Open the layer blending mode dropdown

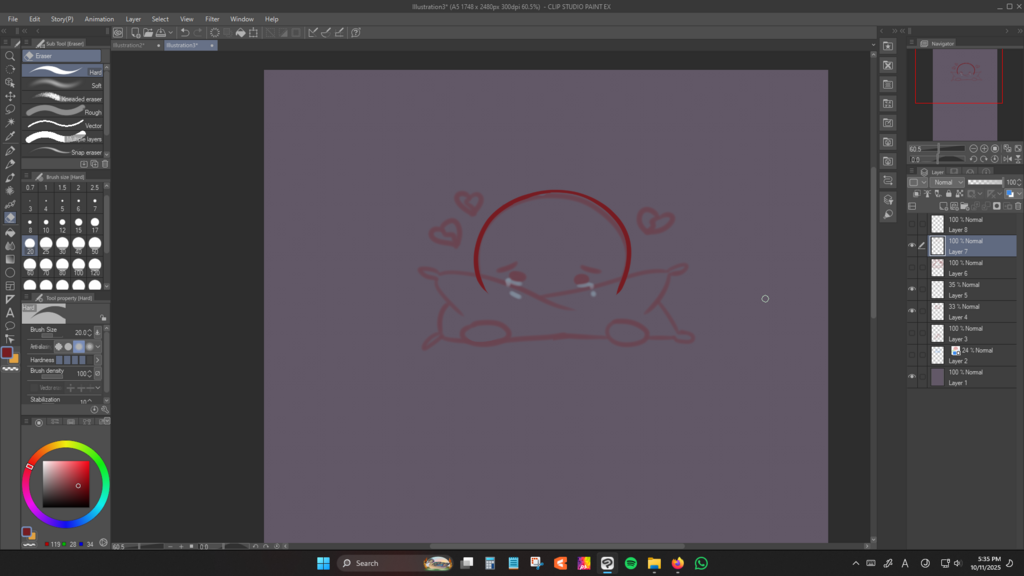[945, 182]
